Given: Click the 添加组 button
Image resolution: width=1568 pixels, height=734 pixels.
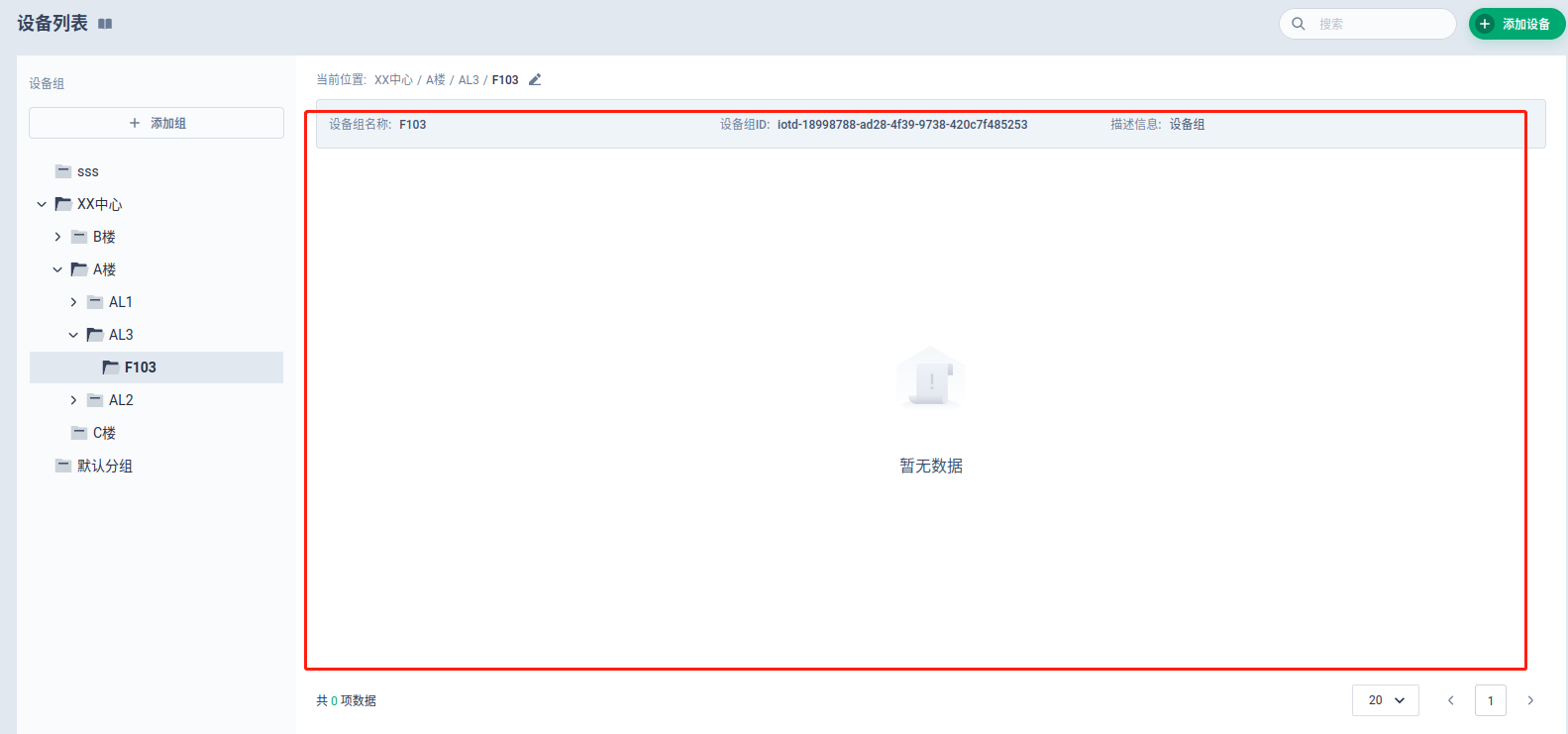Looking at the screenshot, I should [157, 123].
